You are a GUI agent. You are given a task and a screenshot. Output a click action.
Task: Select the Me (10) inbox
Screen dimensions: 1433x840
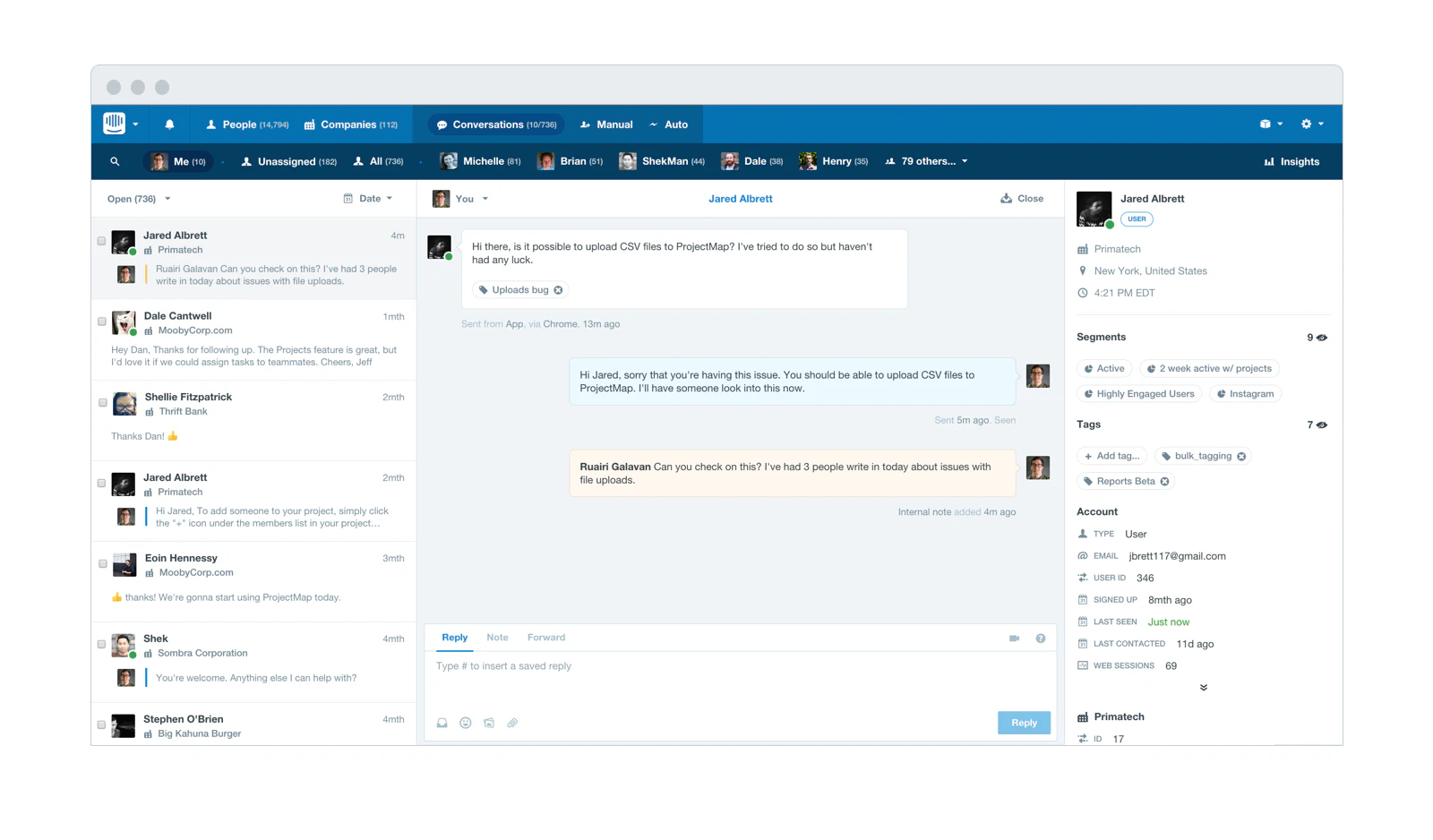click(x=178, y=161)
